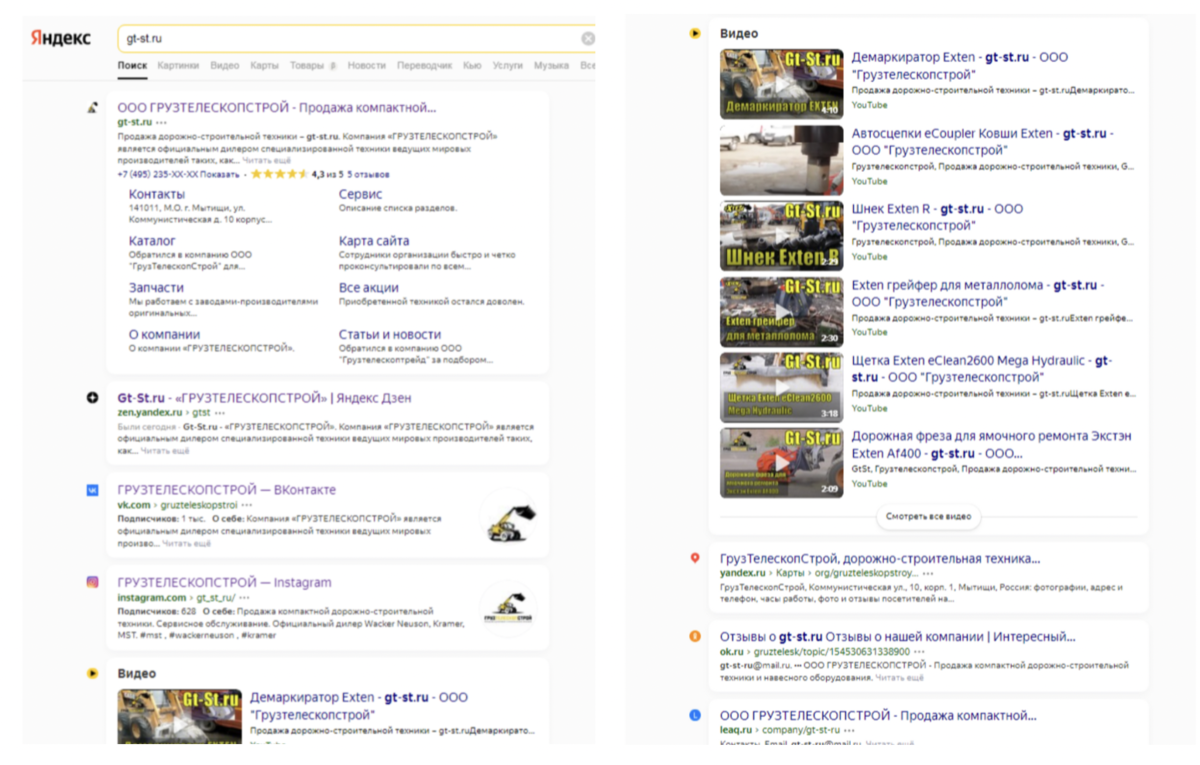
Task: Switch to the Музыка tab
Action: (x=551, y=66)
